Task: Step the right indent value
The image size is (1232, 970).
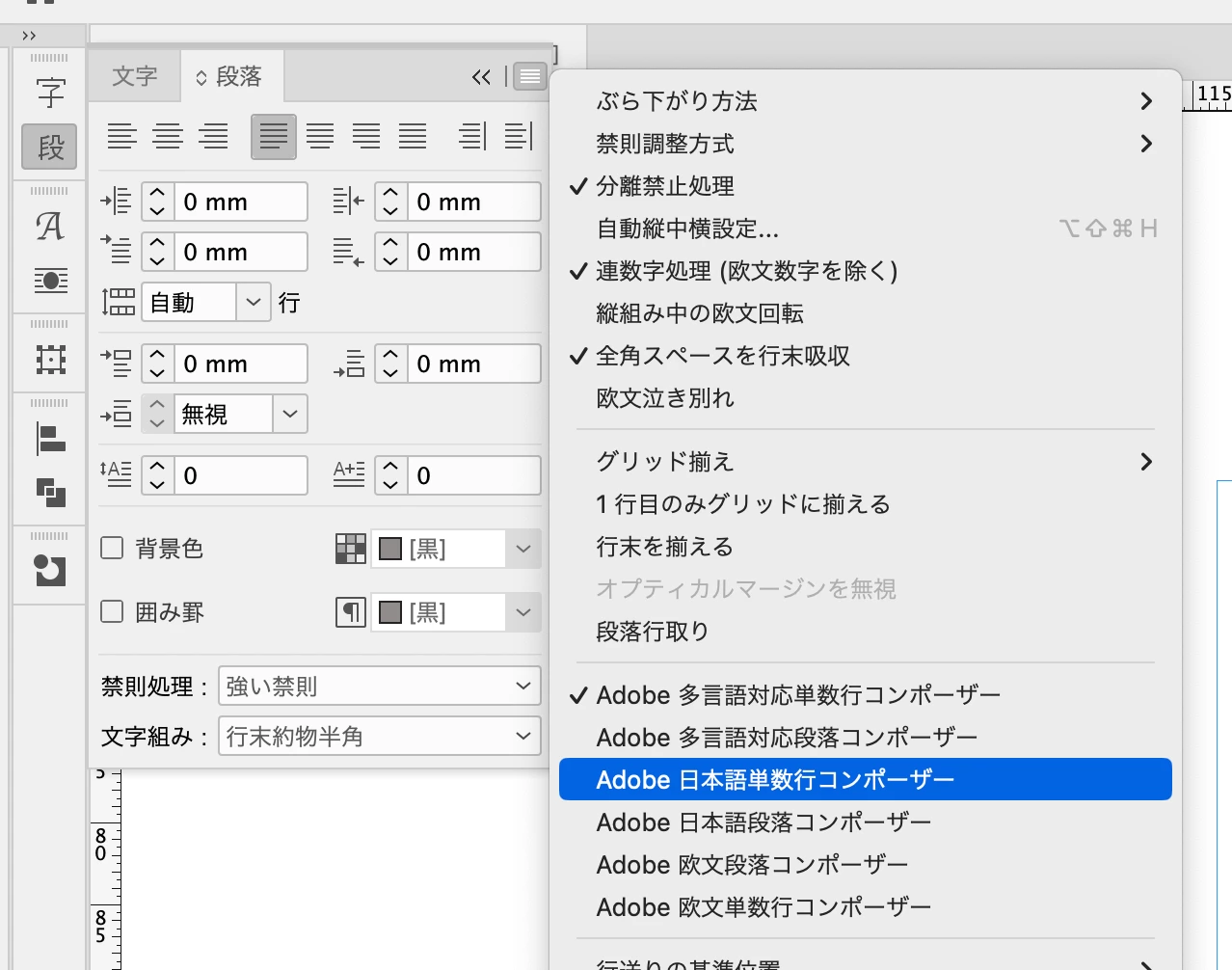Action: coord(390,202)
